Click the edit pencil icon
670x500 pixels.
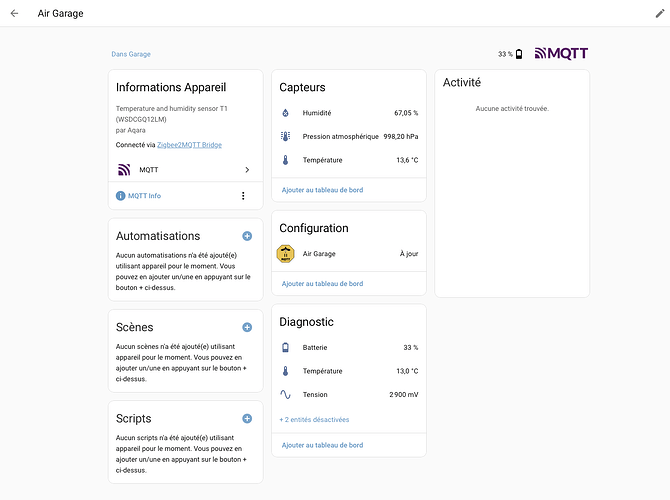pyautogui.click(x=659, y=14)
